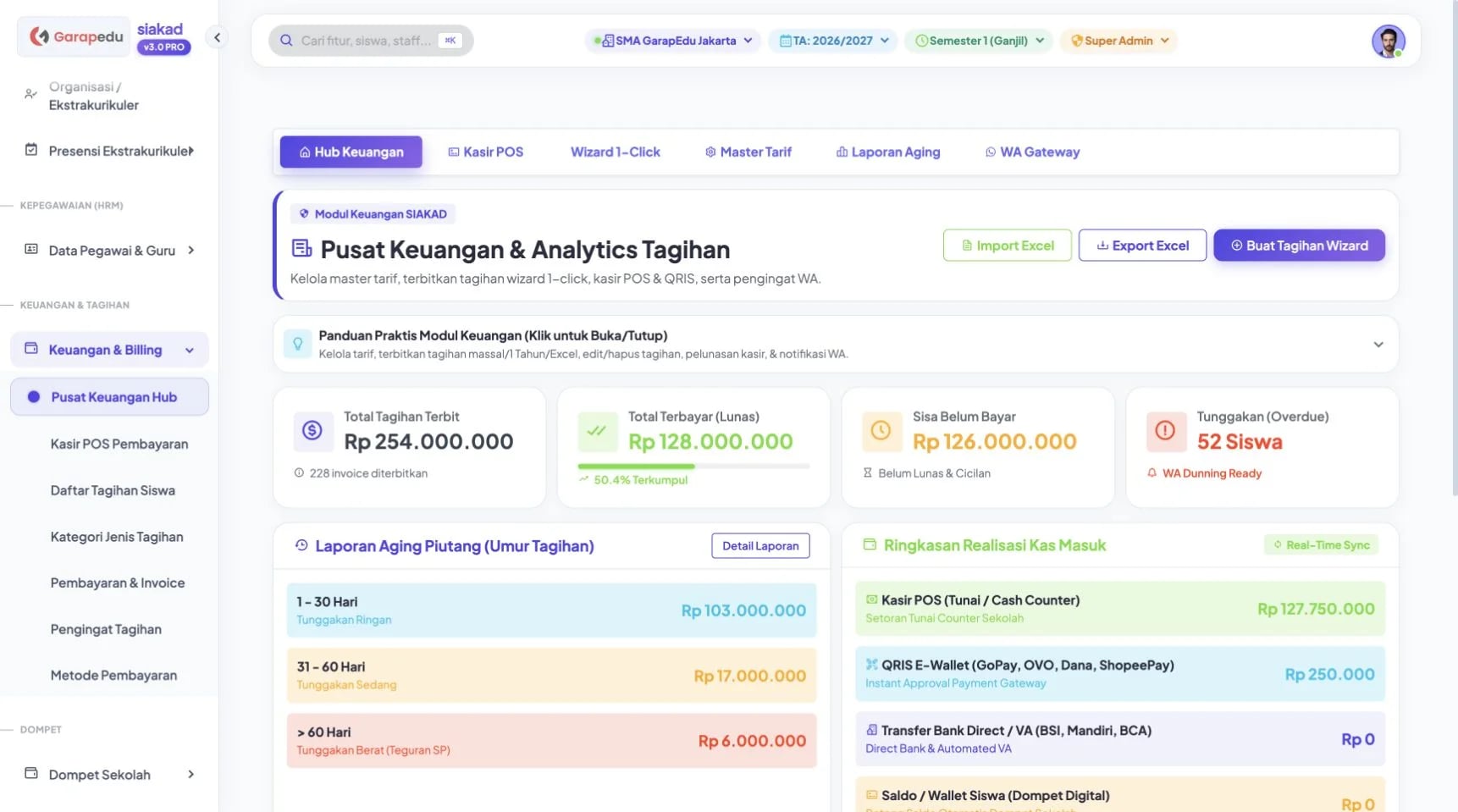Open the Super Admin role dropdown
The image size is (1458, 812).
tap(1119, 41)
